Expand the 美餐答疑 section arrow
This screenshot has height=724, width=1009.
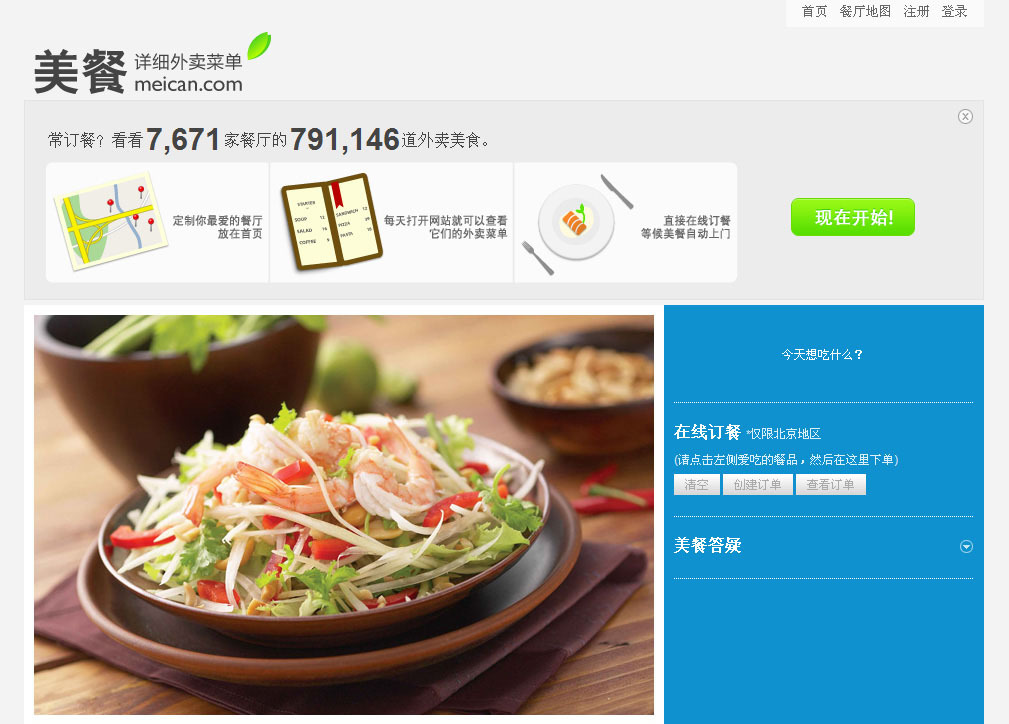(966, 546)
